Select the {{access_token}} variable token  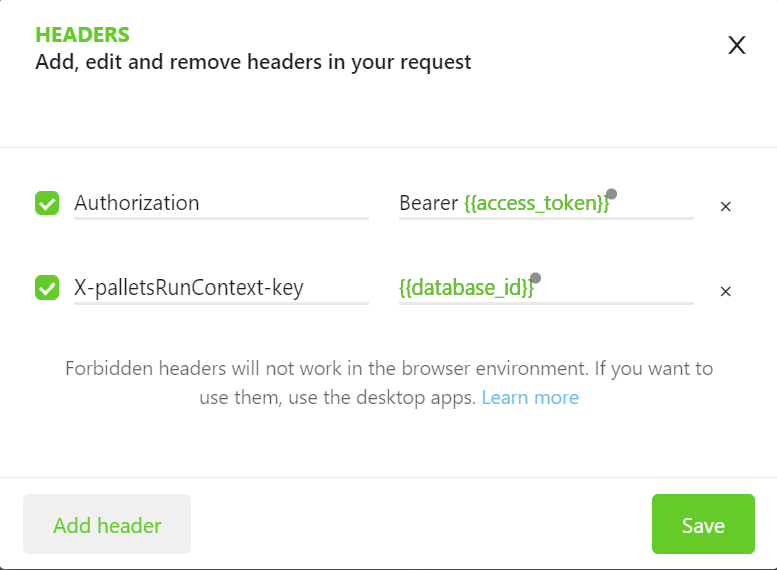[535, 204]
